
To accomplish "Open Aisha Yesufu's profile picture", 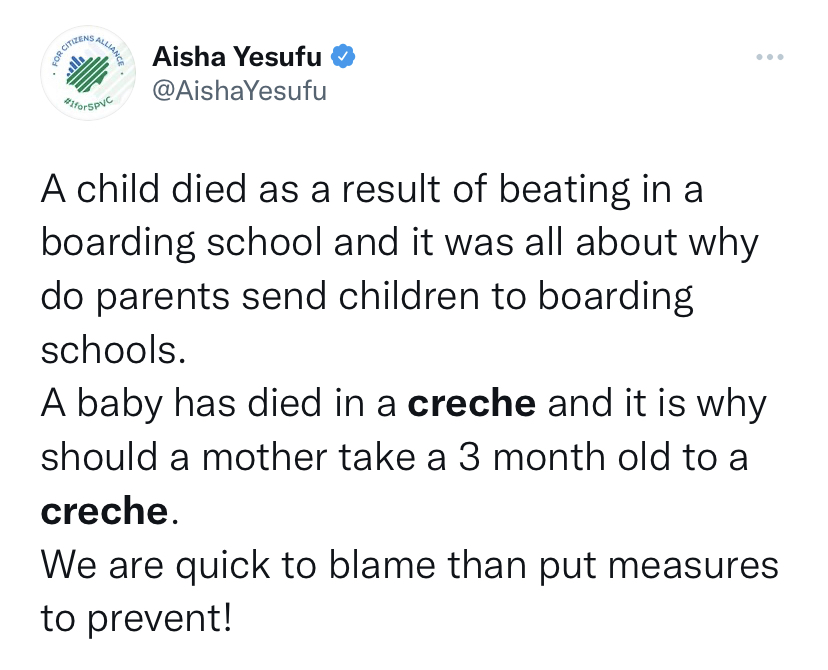I will pyautogui.click(x=82, y=77).
